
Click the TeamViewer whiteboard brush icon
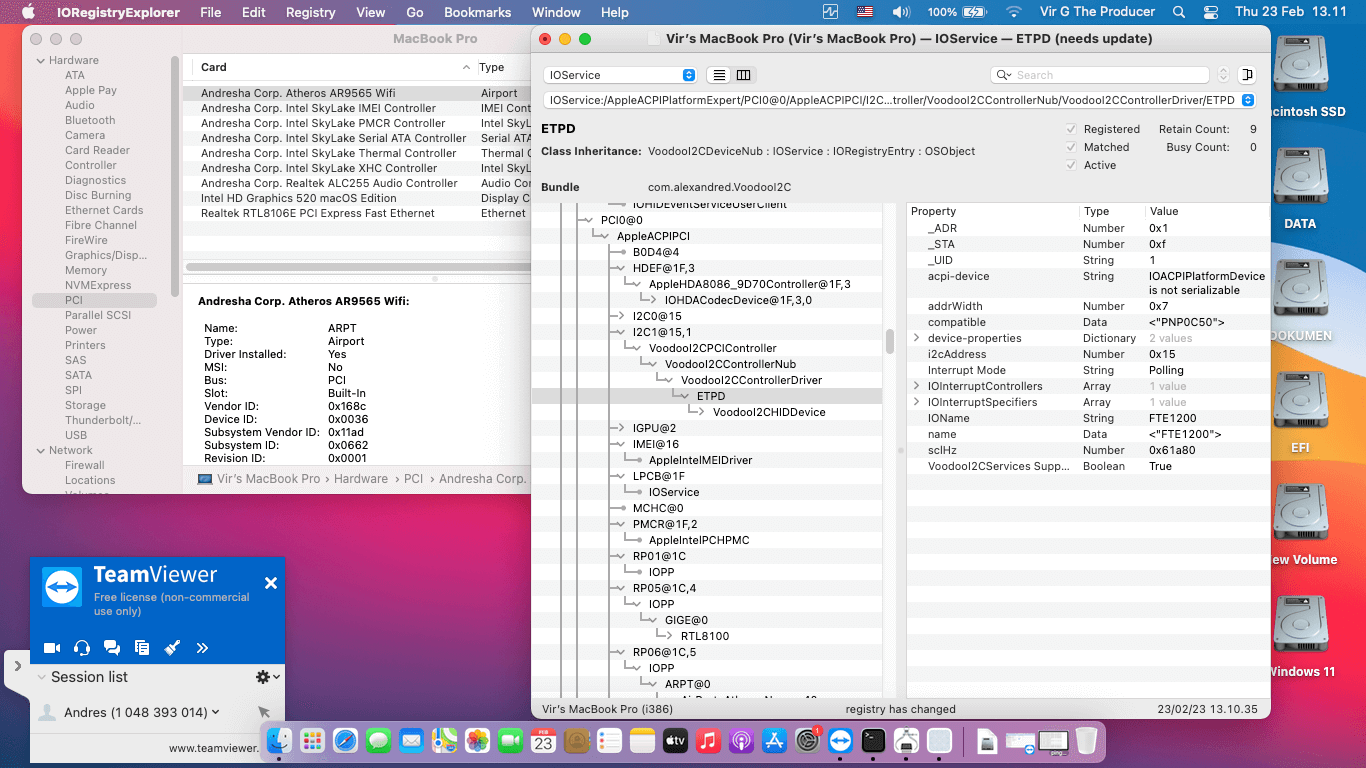click(172, 648)
